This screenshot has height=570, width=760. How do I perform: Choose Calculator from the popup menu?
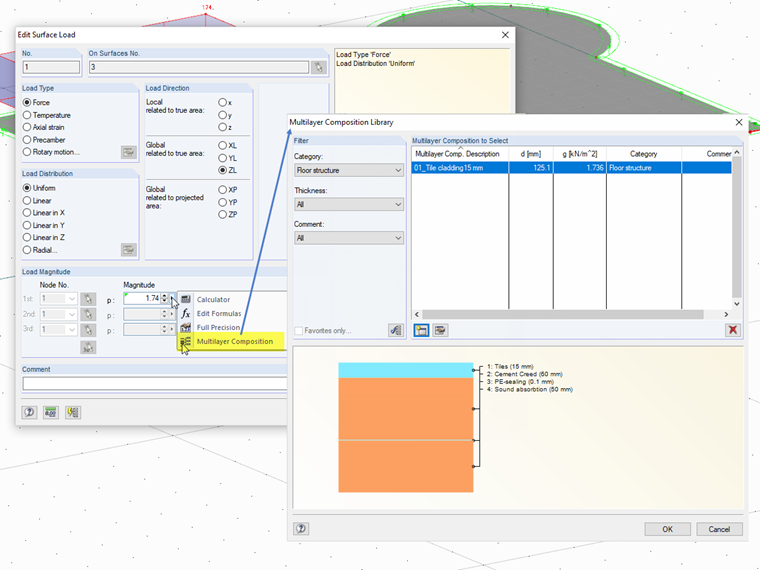click(x=213, y=300)
